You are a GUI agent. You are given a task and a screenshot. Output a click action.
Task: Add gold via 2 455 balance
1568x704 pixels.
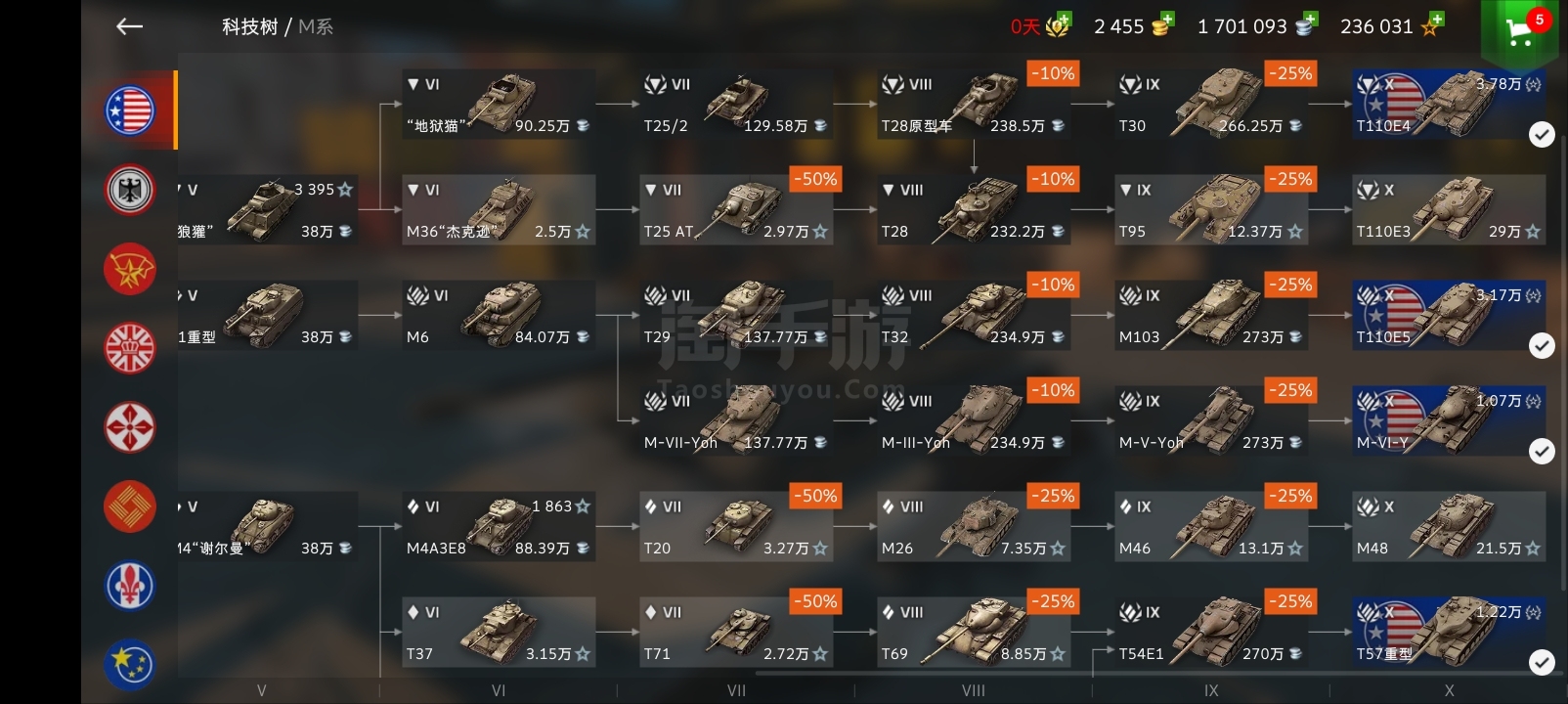pos(1134,26)
